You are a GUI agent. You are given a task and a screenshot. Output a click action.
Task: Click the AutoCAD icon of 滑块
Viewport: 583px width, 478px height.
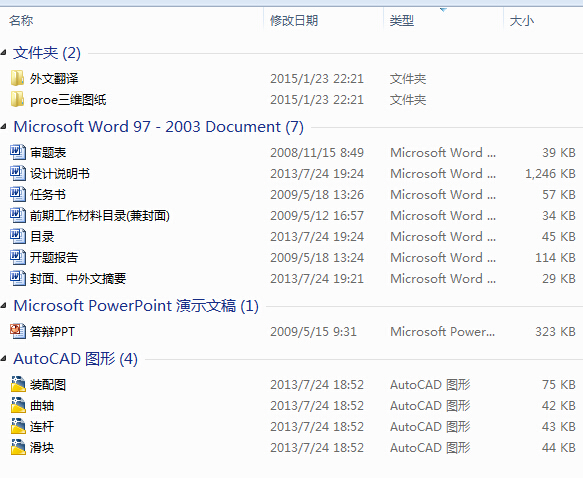pyautogui.click(x=17, y=448)
